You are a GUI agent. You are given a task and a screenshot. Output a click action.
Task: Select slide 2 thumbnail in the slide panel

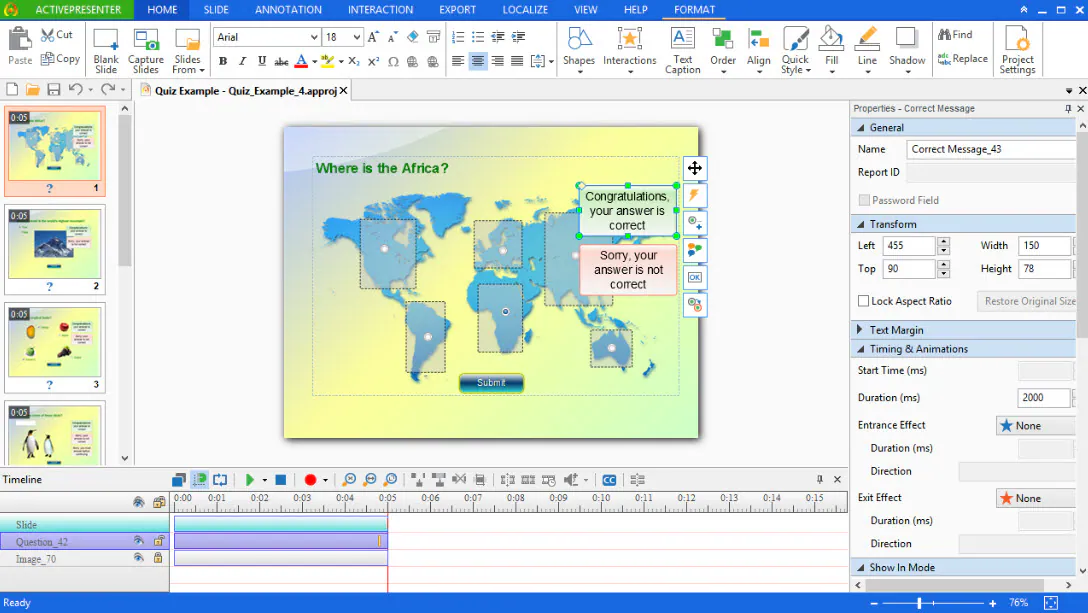click(x=55, y=245)
